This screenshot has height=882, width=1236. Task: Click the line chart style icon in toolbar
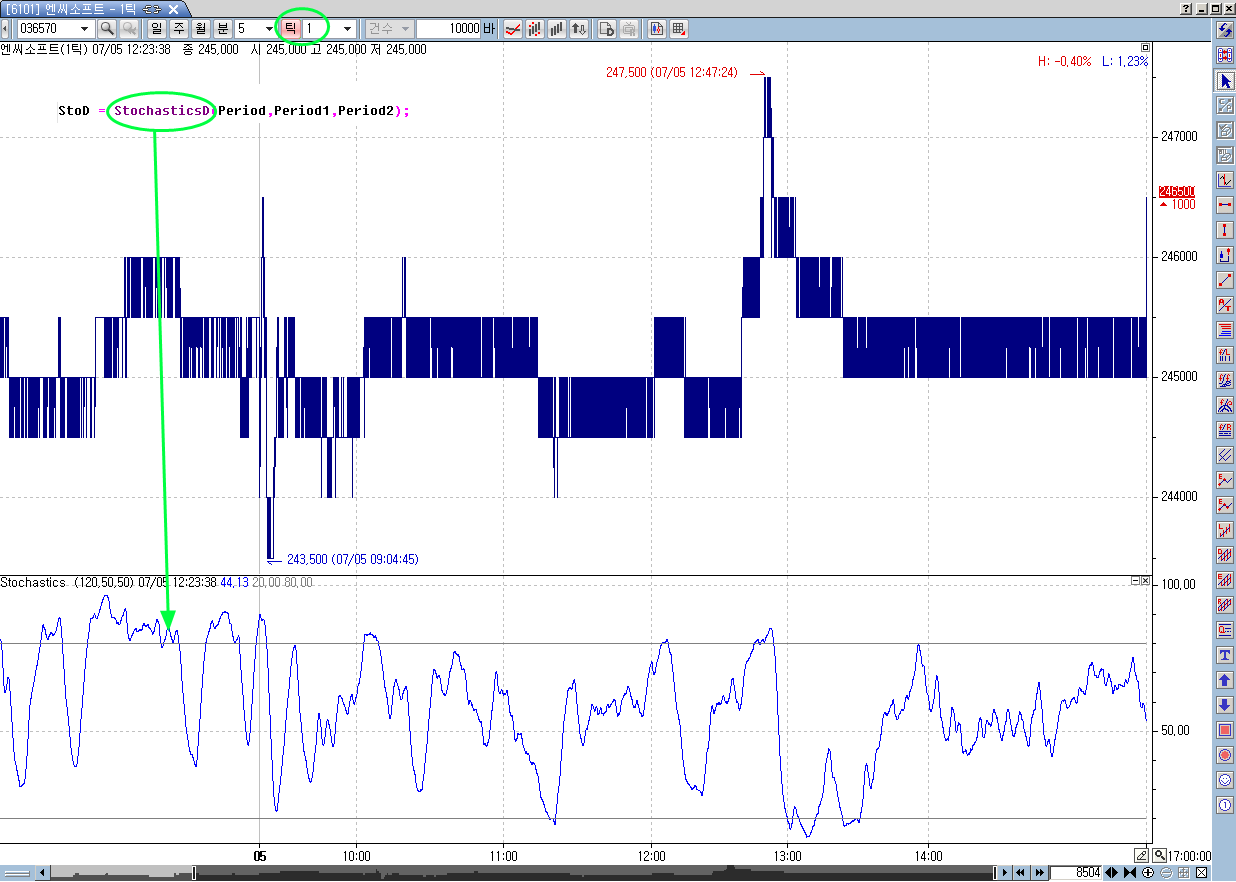pos(513,29)
